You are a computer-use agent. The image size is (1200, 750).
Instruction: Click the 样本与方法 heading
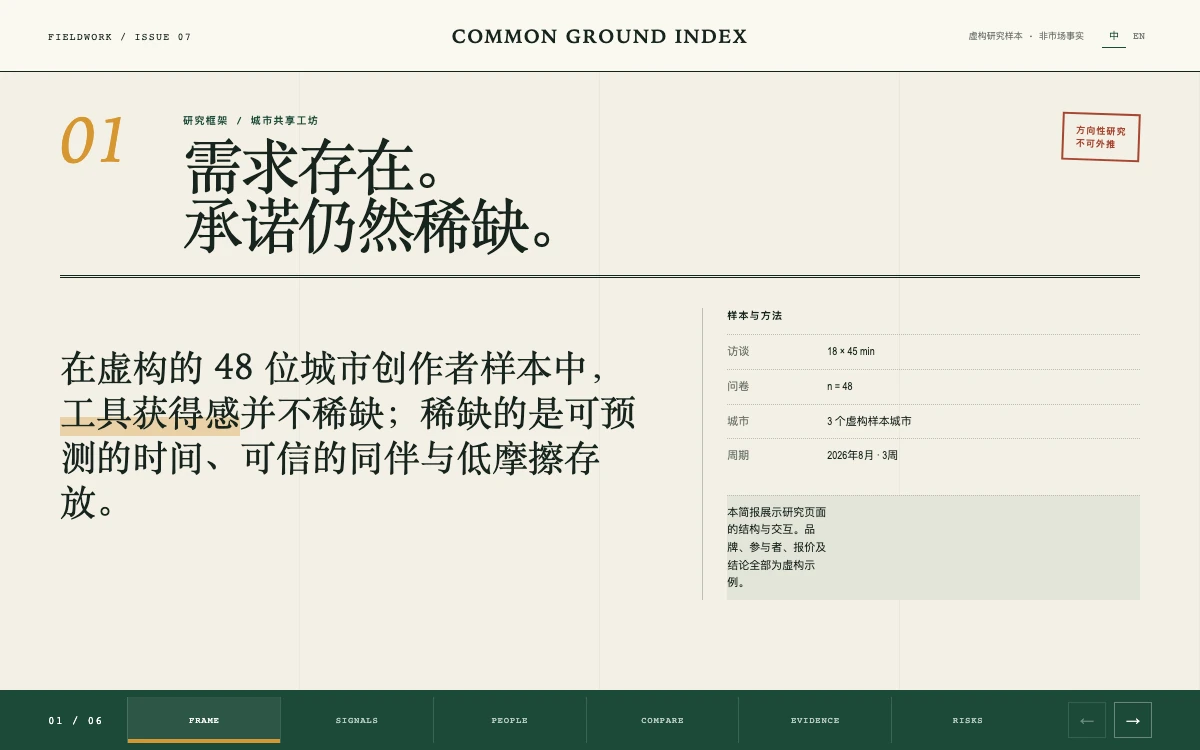pyautogui.click(x=755, y=316)
